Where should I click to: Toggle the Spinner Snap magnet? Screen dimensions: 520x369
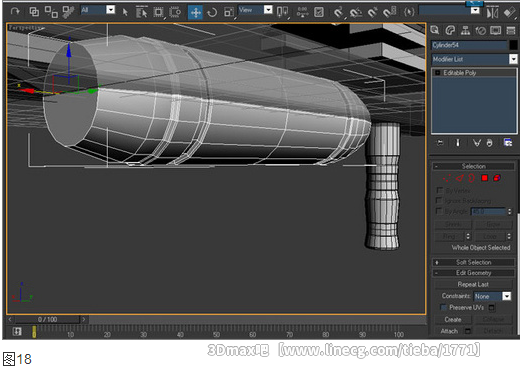(x=389, y=12)
